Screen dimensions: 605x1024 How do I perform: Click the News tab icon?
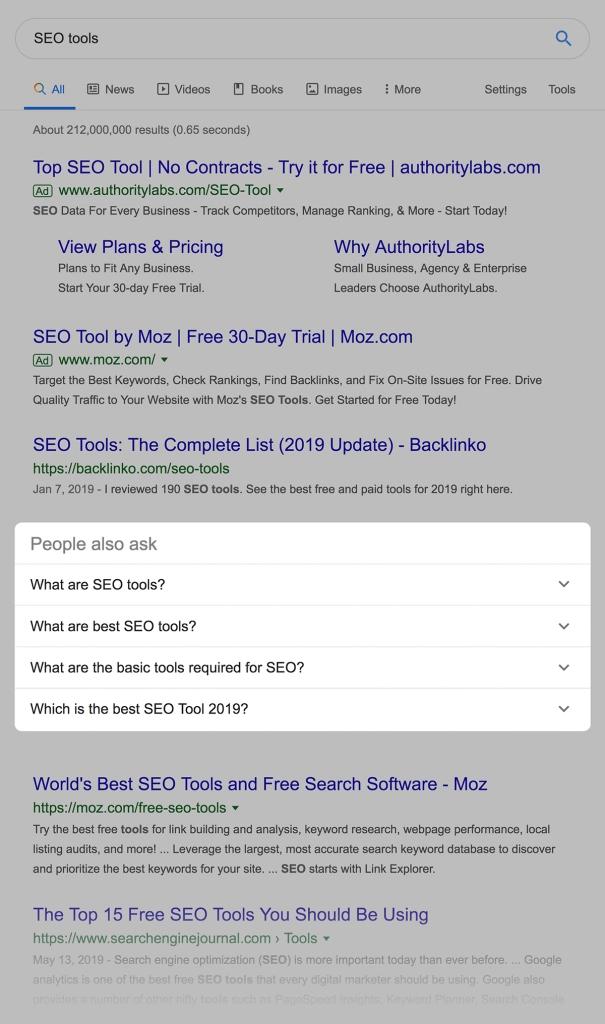point(93,89)
